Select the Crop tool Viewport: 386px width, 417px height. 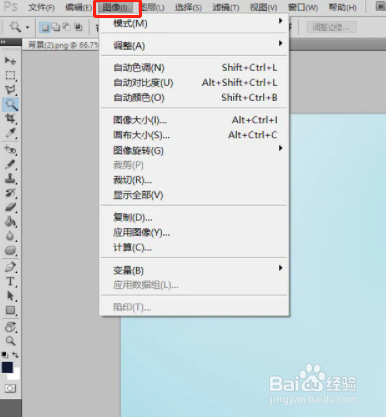coord(10,119)
